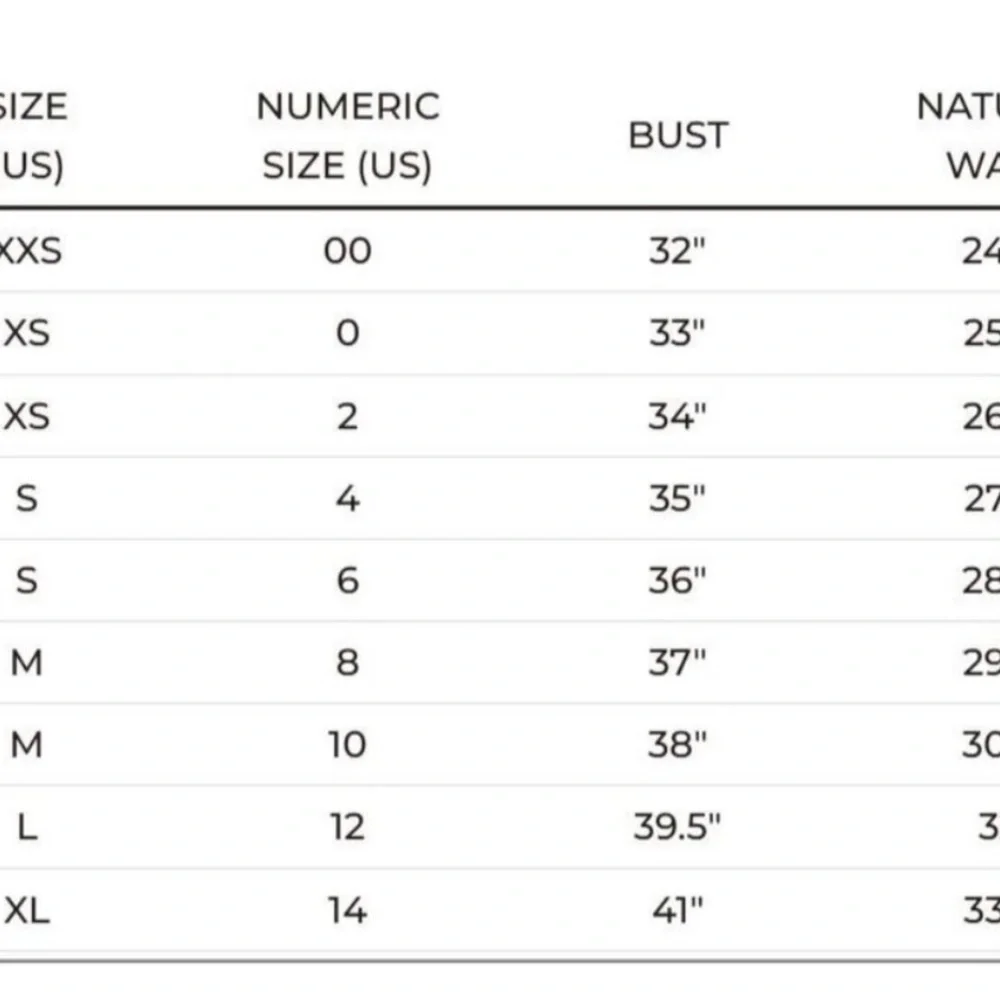This screenshot has width=1000, height=1000.
Task: Select numeric size 0 cell
Action: (x=348, y=333)
